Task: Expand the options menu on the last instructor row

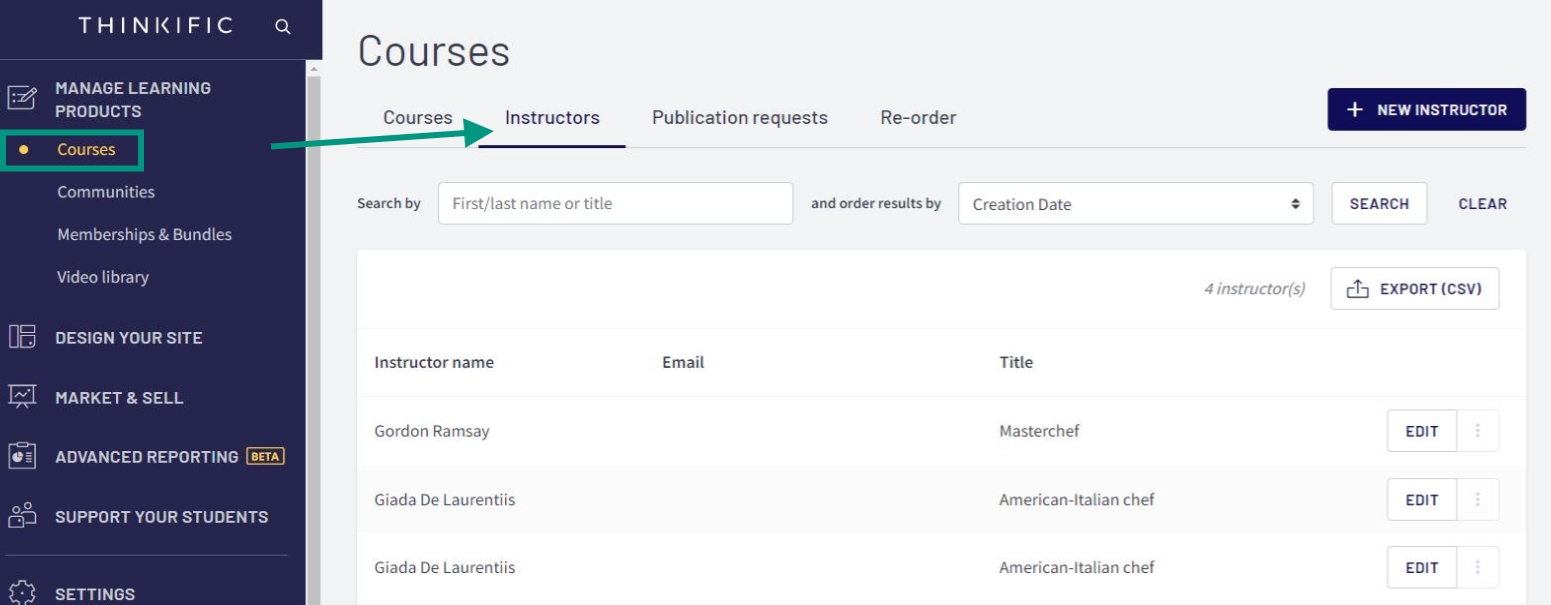Action: 1478,567
